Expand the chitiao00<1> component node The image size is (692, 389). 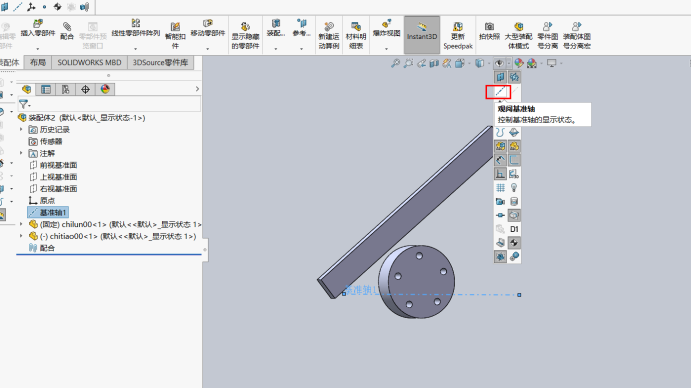click(21, 236)
